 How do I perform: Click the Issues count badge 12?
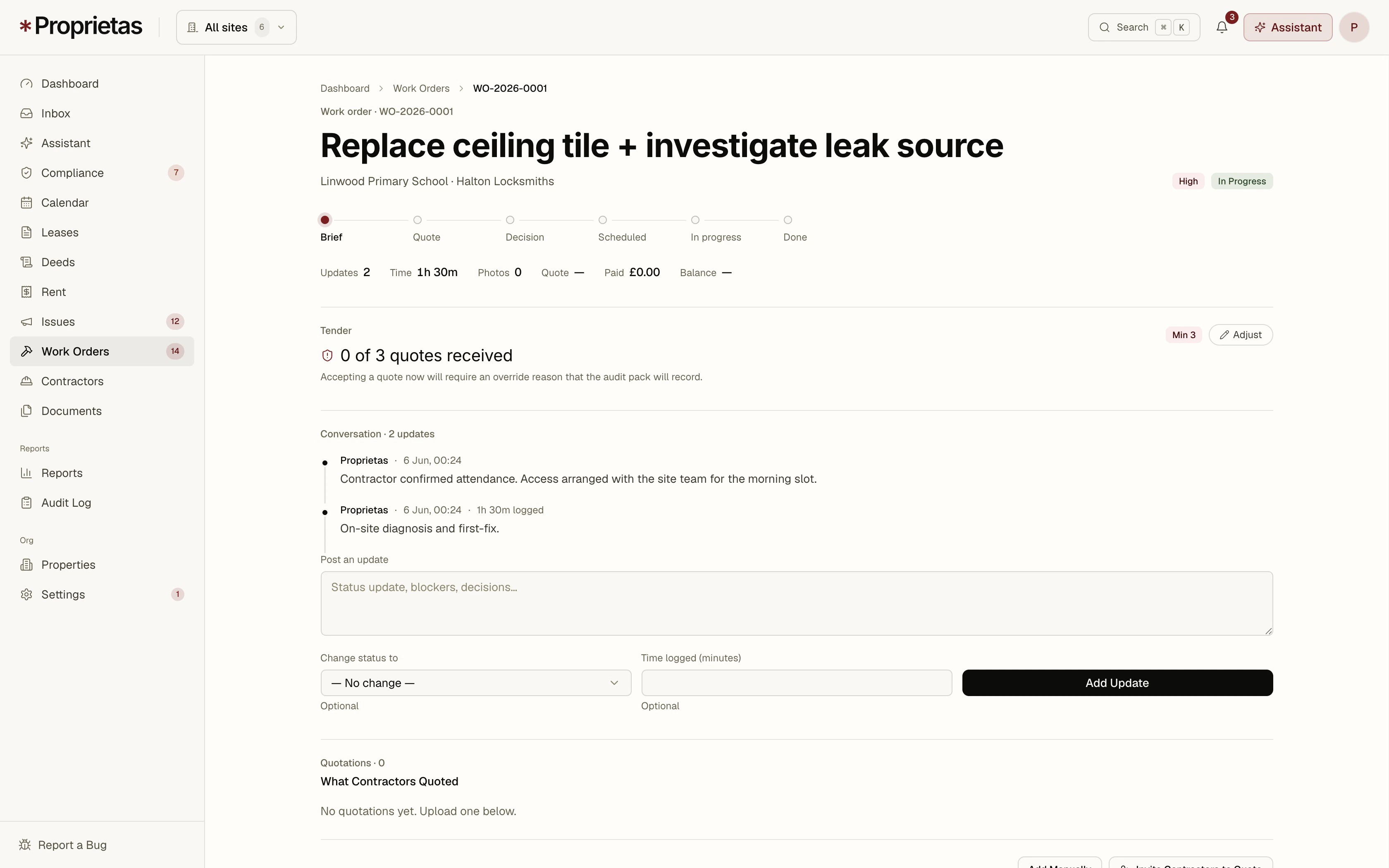tap(175, 322)
